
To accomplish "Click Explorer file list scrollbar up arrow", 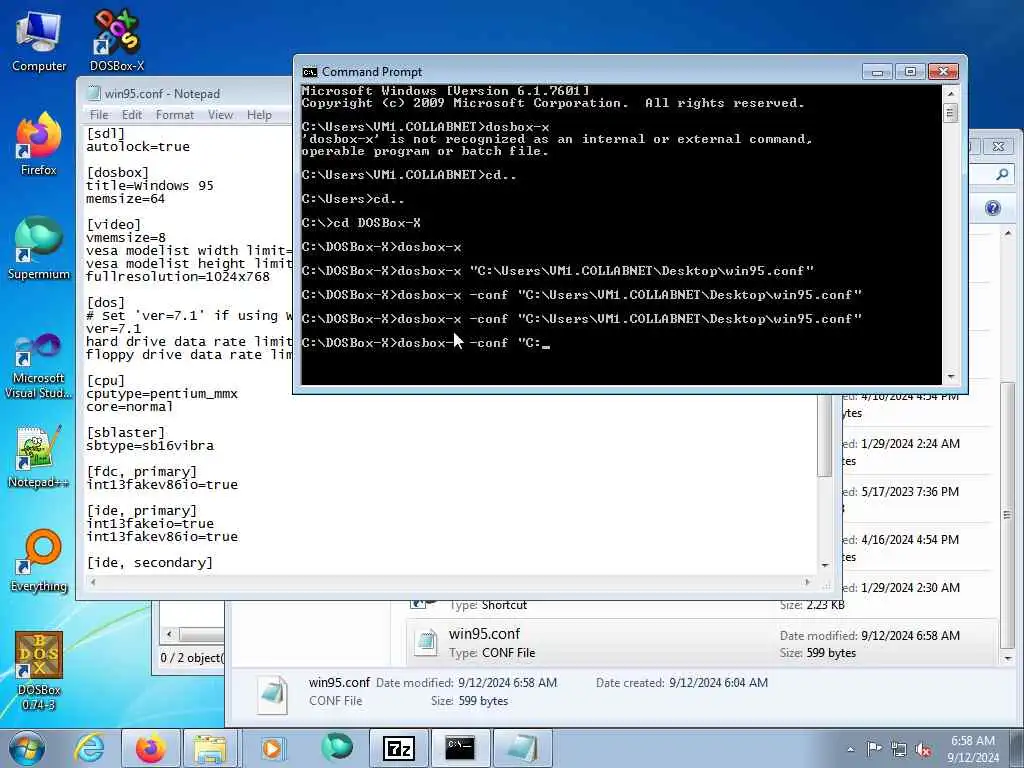I will (x=1008, y=233).
